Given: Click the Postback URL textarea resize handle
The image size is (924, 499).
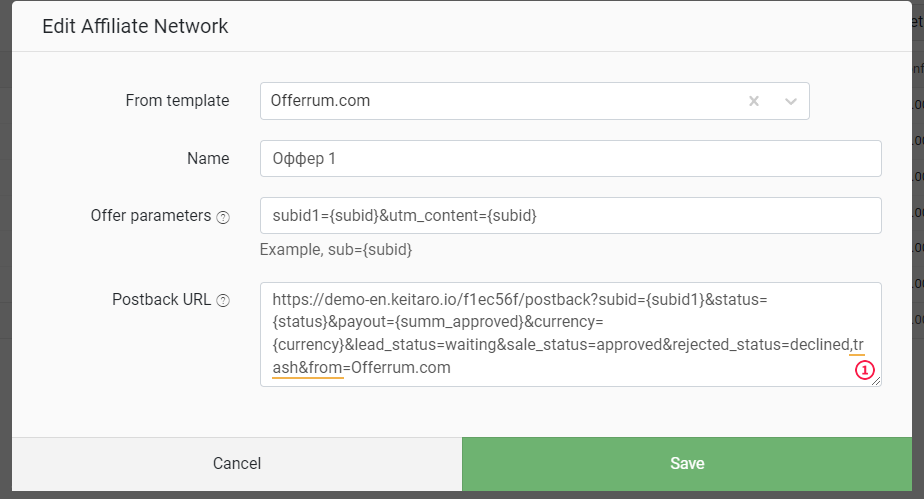Looking at the screenshot, I should point(876,382).
